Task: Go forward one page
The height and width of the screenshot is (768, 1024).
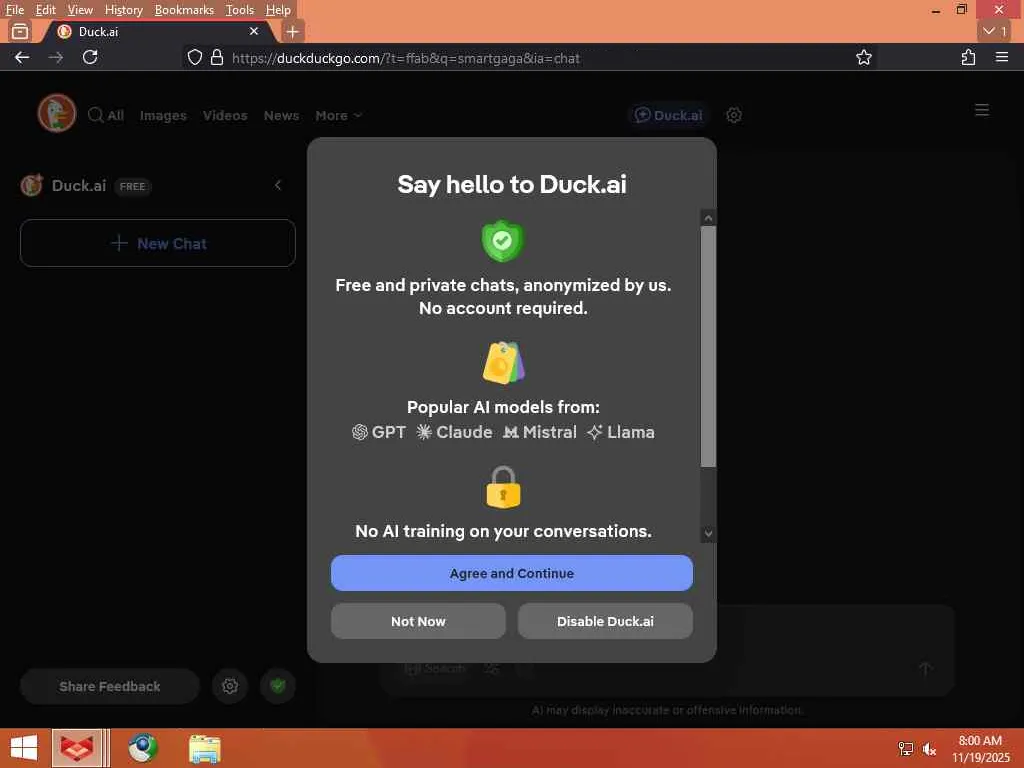Action: point(56,57)
